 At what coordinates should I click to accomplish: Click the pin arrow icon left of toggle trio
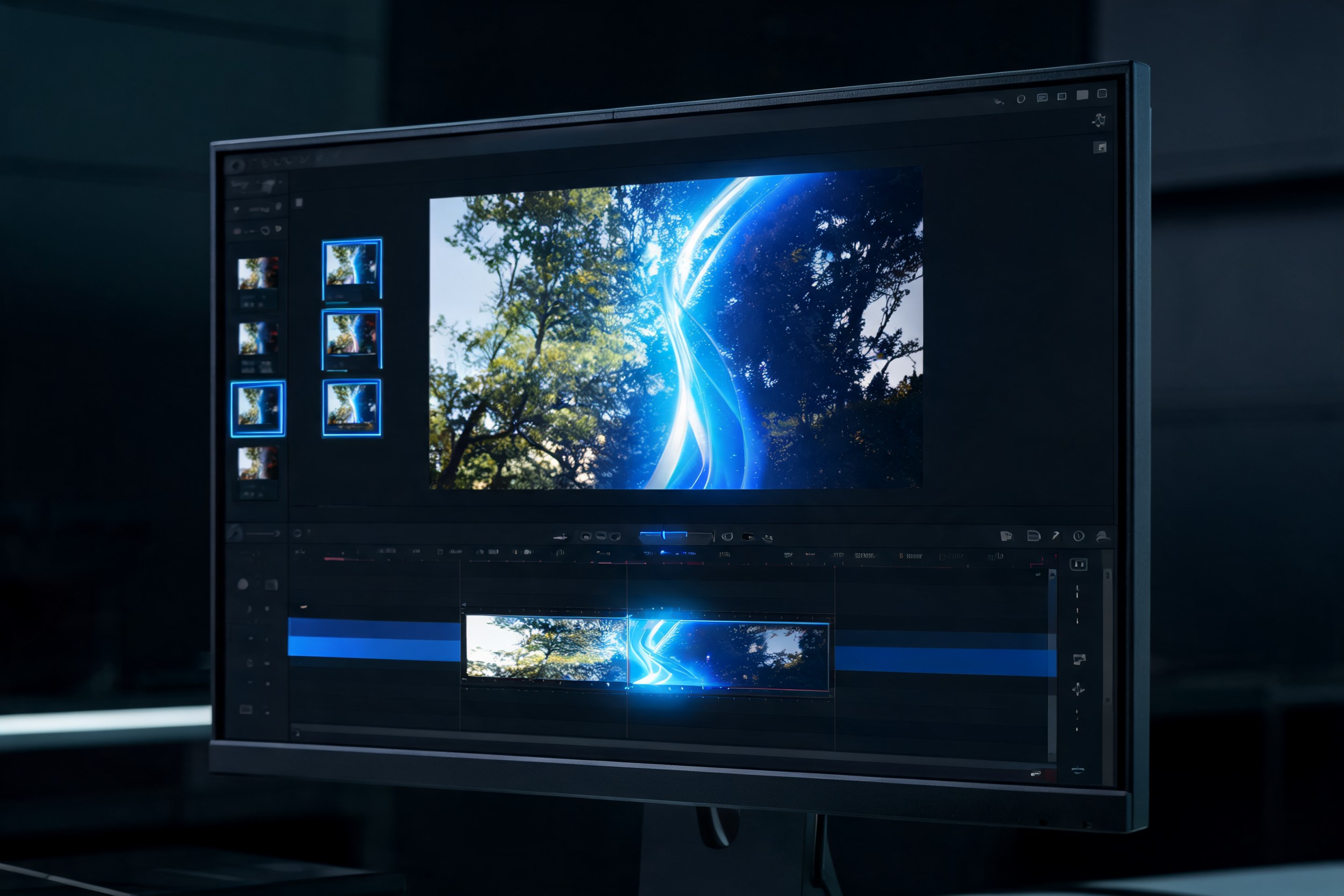[x=561, y=536]
